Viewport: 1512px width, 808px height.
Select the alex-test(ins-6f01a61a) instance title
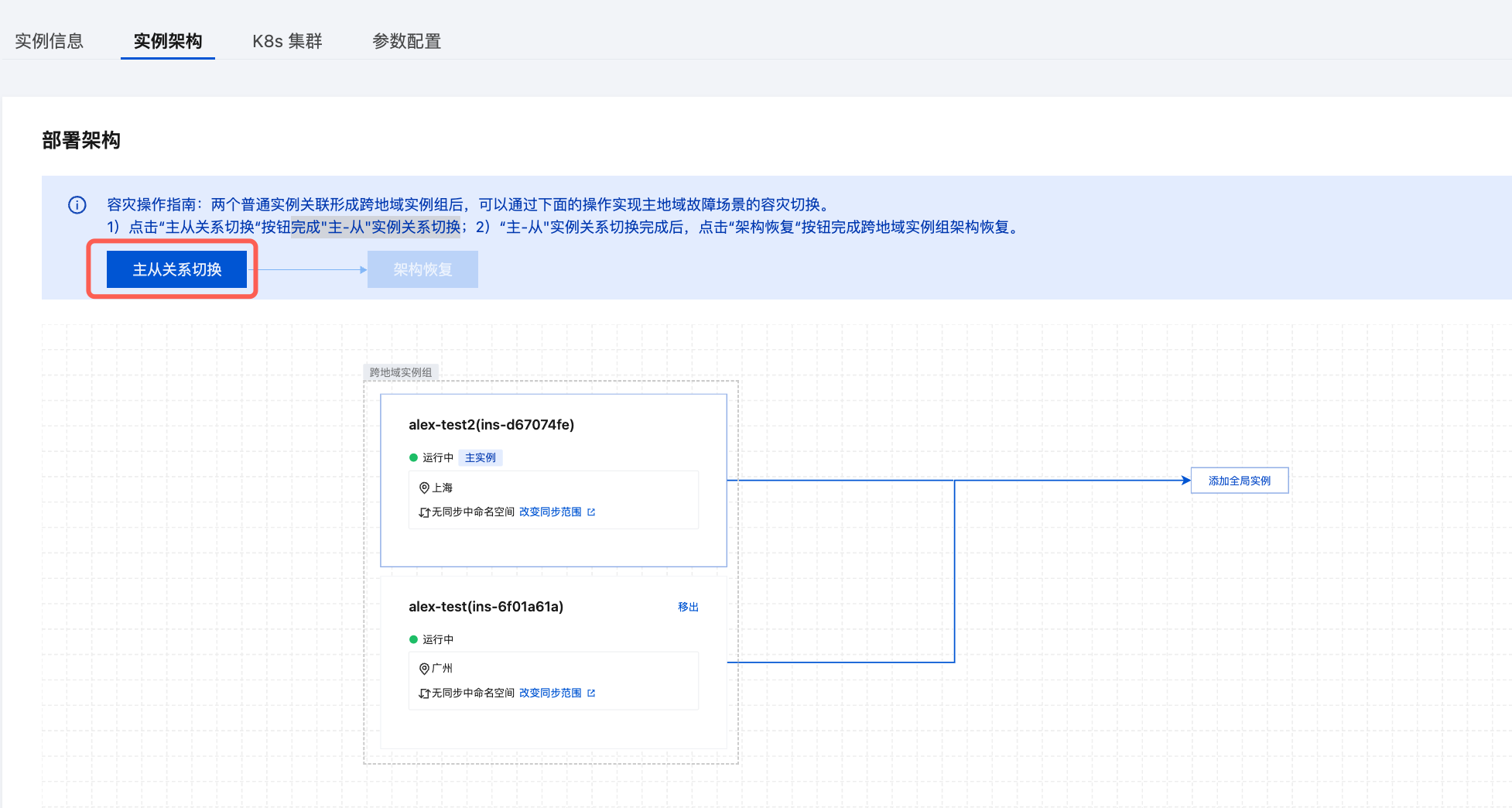(486, 607)
